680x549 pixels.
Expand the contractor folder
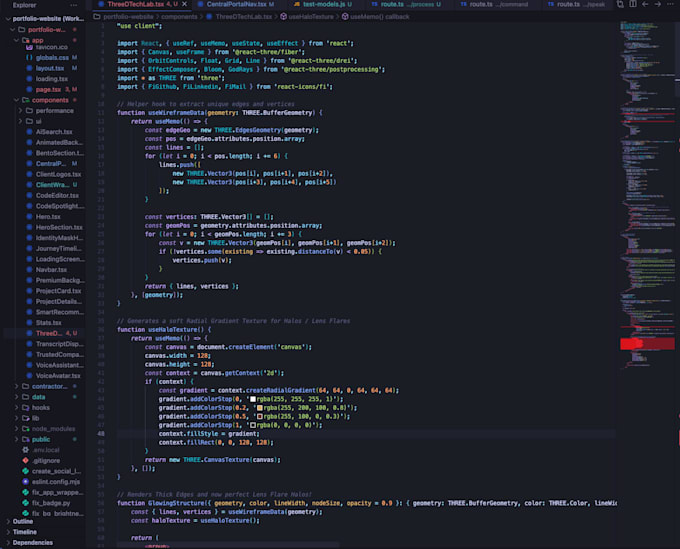[16, 386]
